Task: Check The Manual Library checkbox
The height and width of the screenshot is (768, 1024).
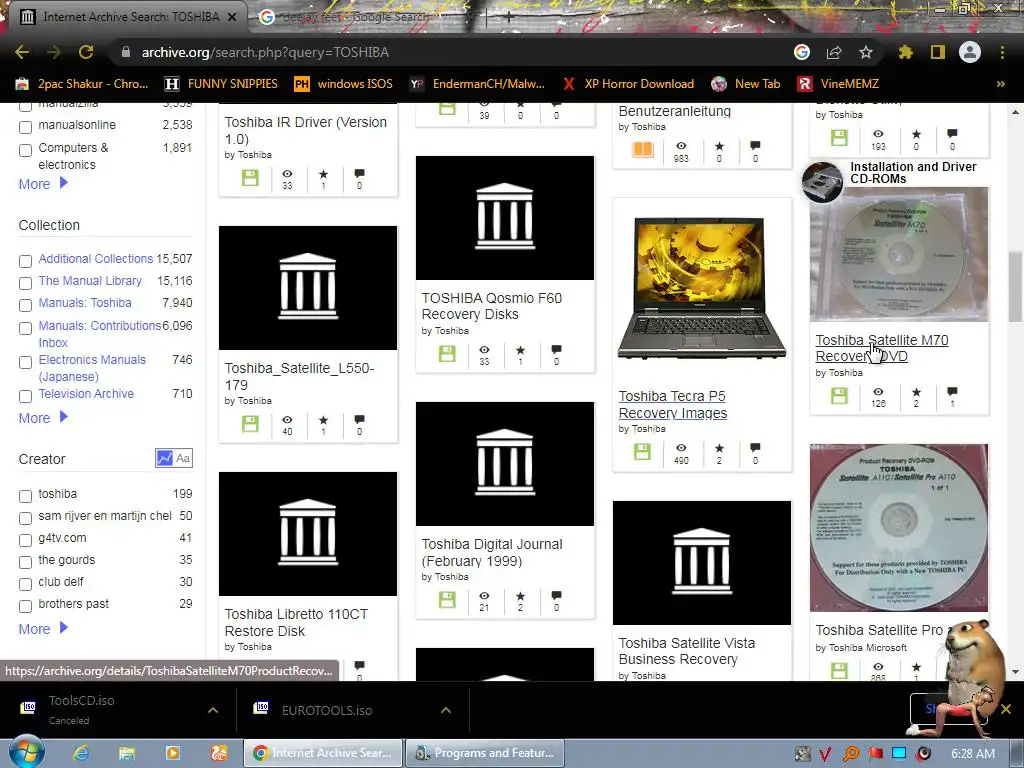Action: [25, 283]
